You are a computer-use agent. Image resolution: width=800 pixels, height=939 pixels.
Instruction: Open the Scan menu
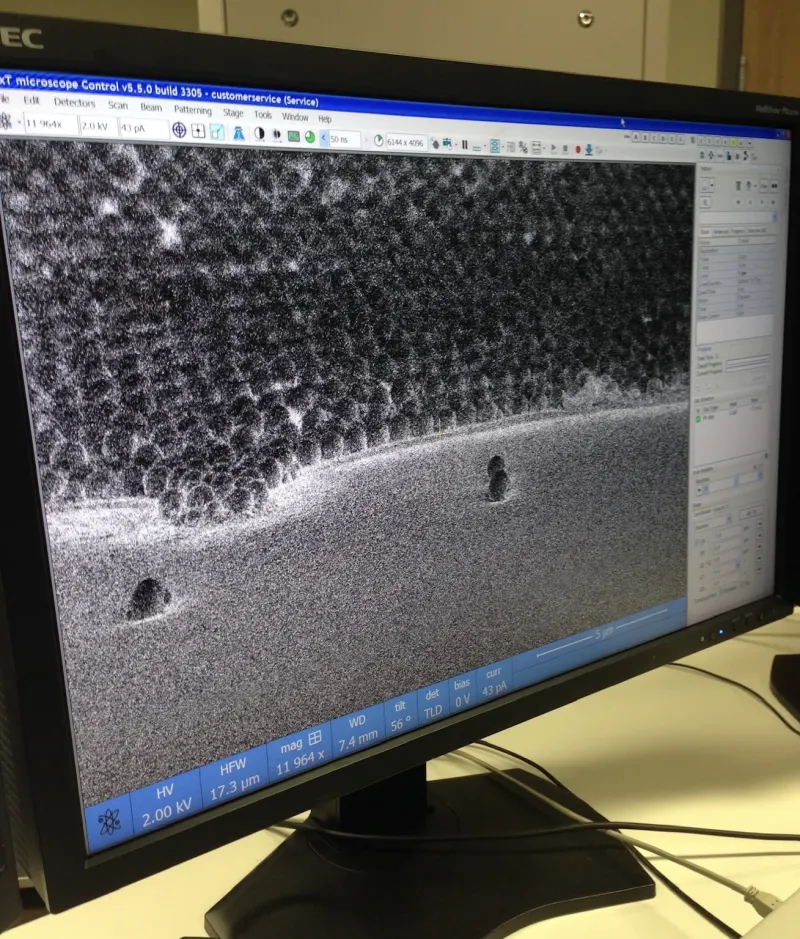[x=118, y=105]
